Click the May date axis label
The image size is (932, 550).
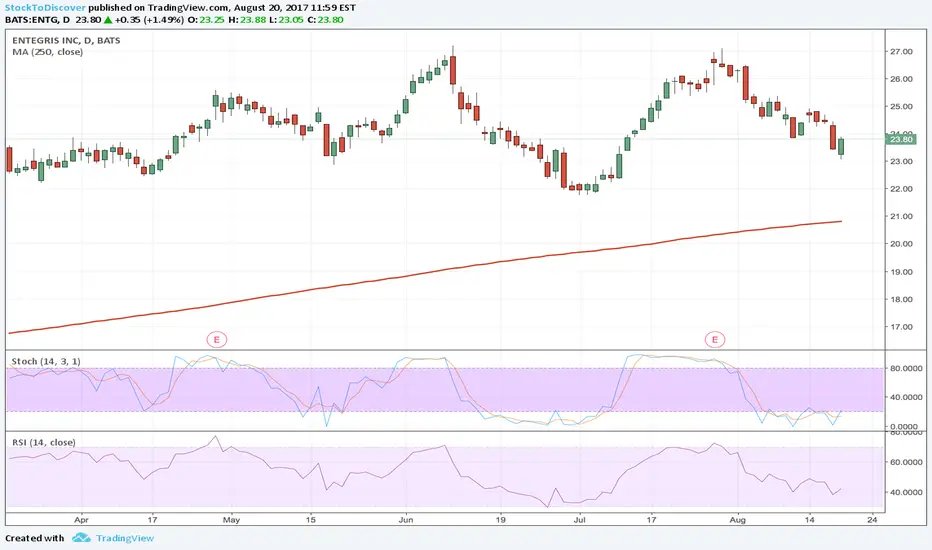pyautogui.click(x=231, y=520)
